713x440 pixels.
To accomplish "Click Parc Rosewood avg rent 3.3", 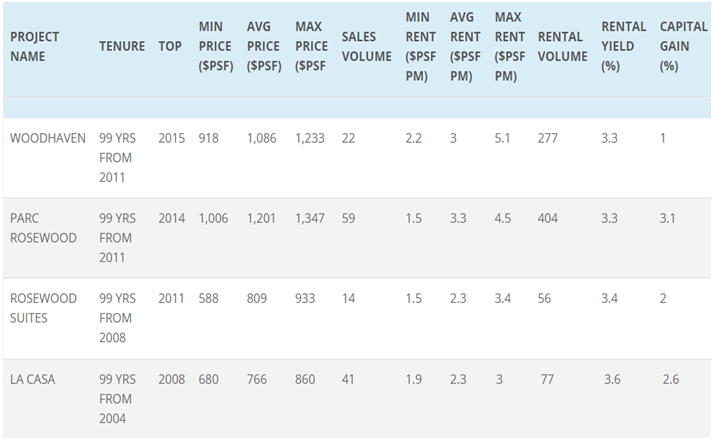I will pyautogui.click(x=458, y=218).
